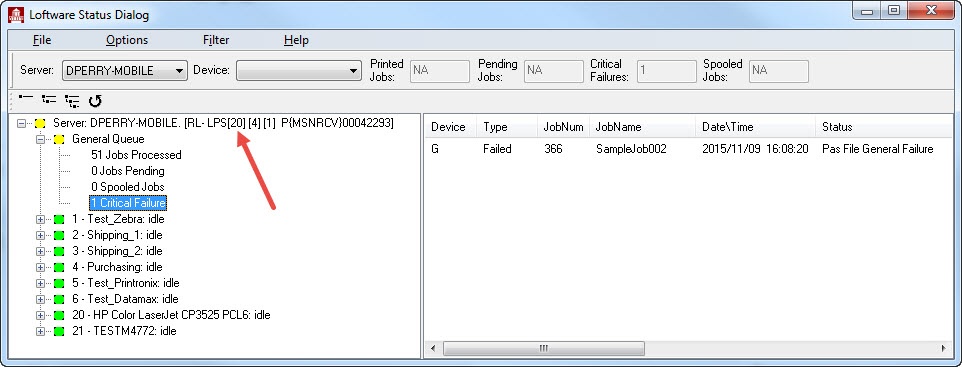Expand the 4 - Purchasing device node
962x367 pixels.
40,267
